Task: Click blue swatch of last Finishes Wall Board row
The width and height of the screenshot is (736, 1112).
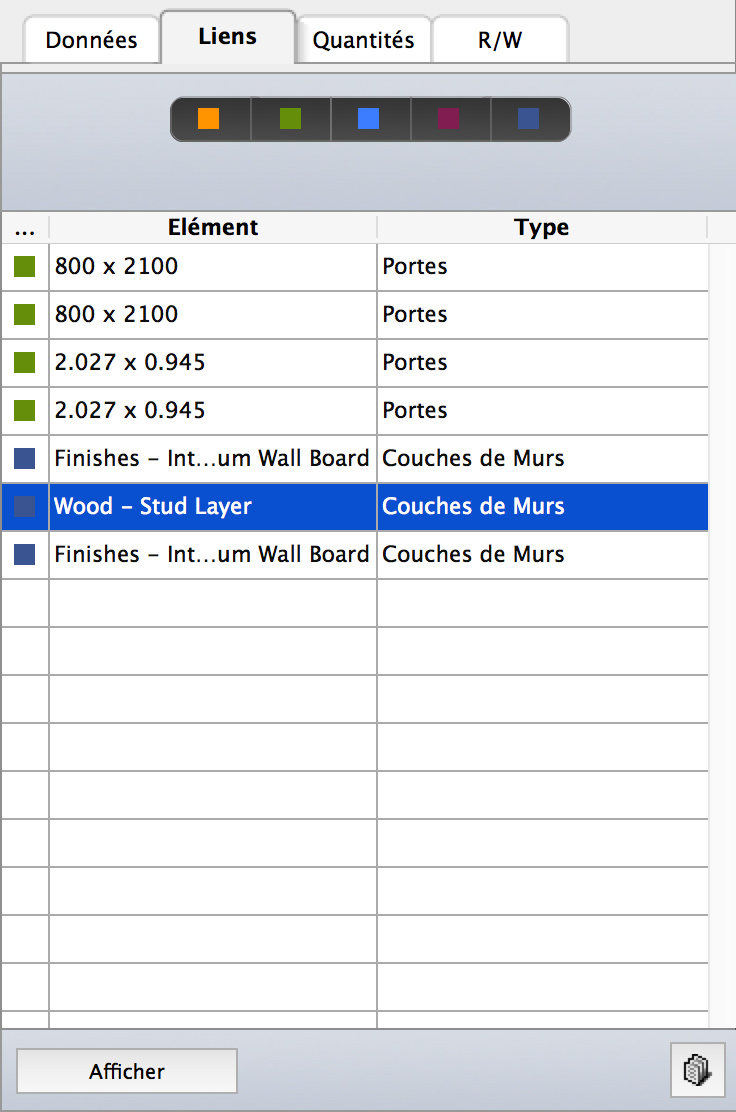Action: [25, 555]
